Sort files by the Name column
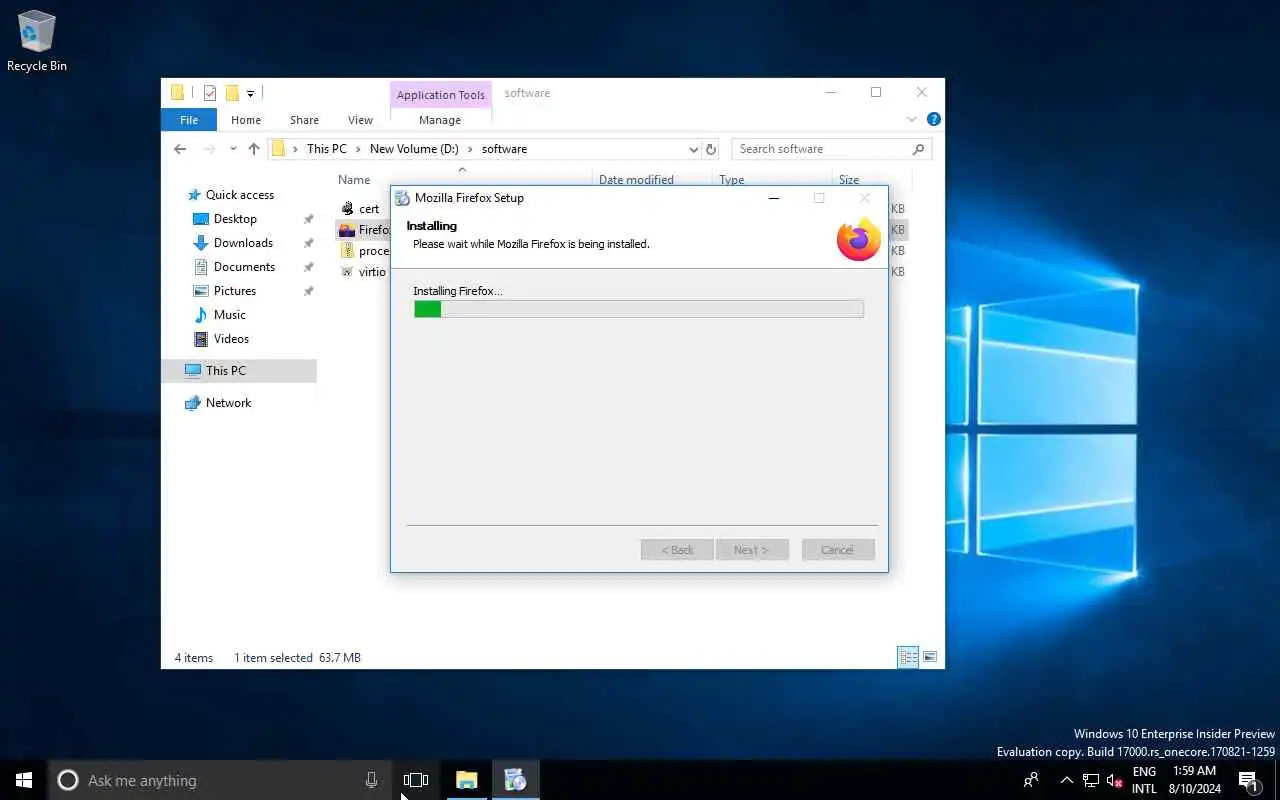1280x800 pixels. coord(354,180)
